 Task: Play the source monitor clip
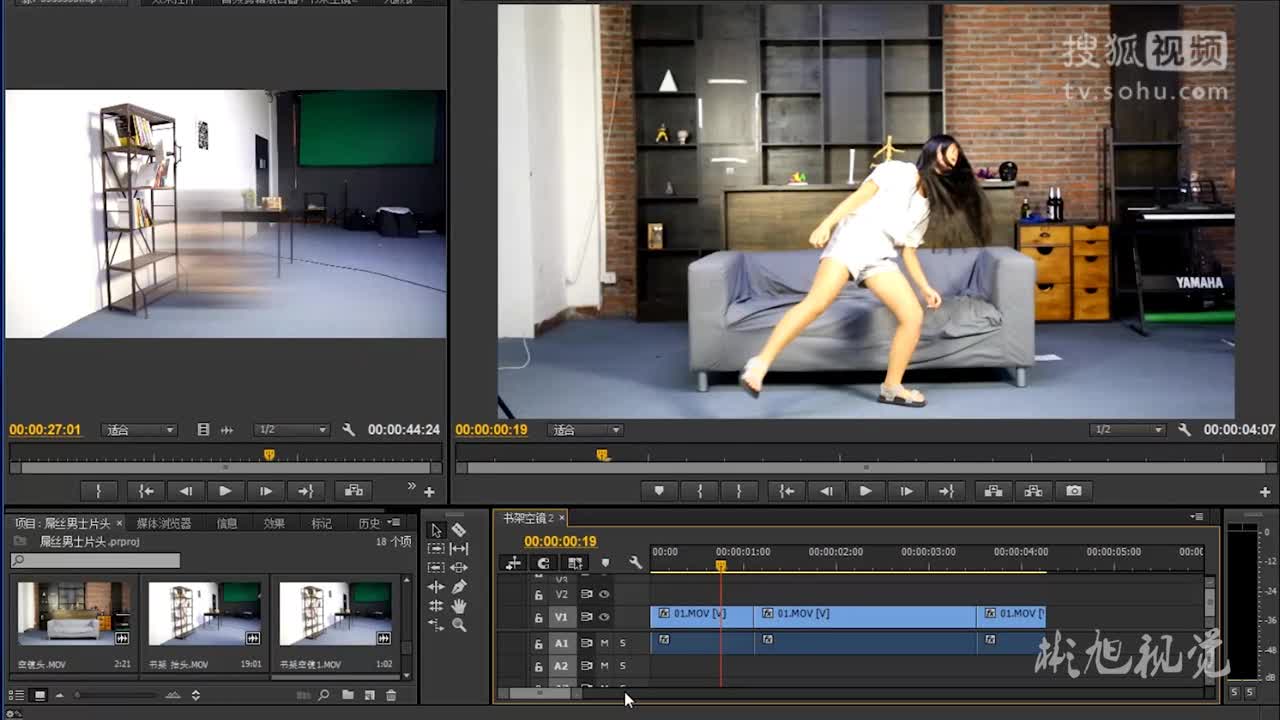(224, 491)
